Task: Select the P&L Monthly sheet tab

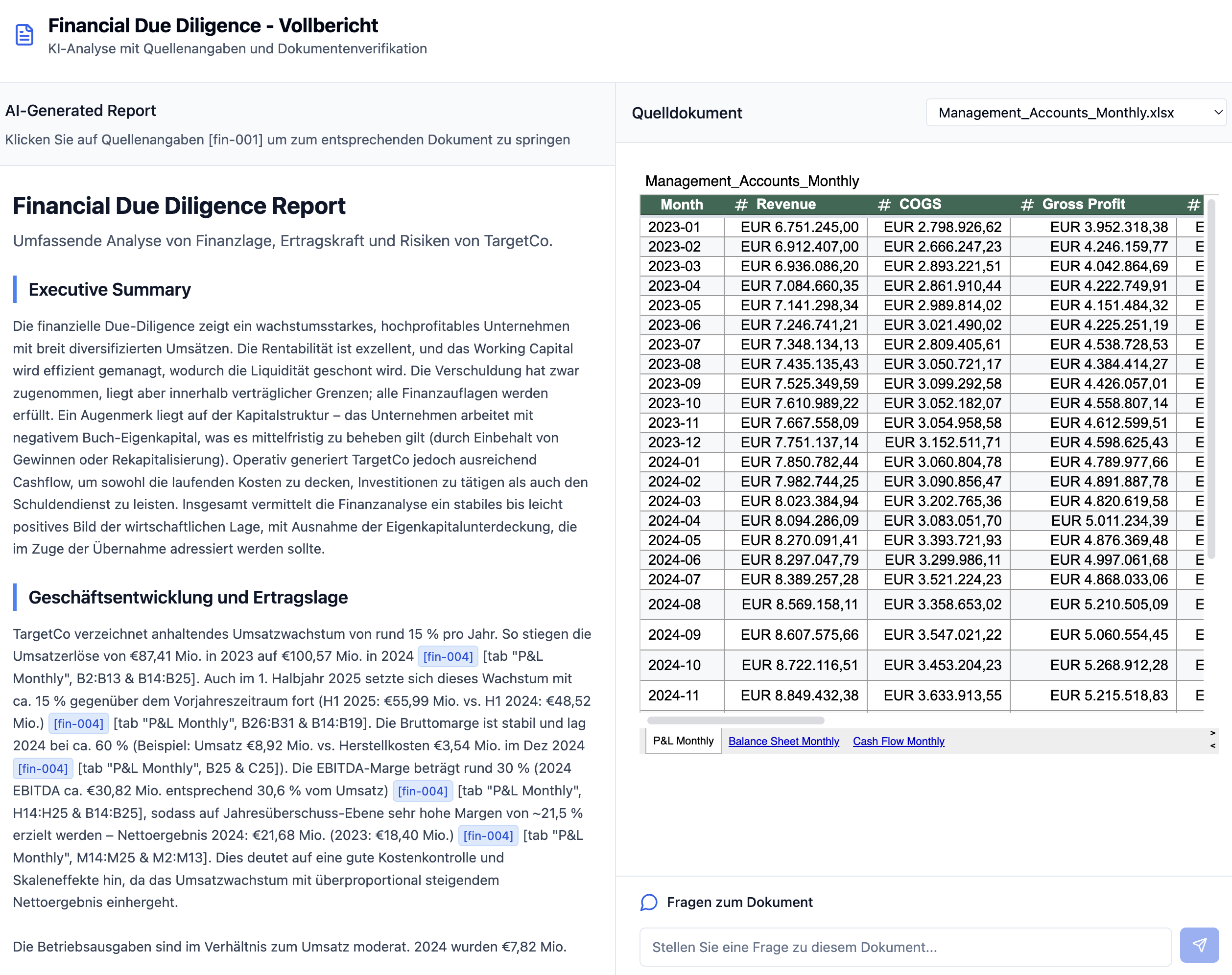Action: pyautogui.click(x=683, y=741)
